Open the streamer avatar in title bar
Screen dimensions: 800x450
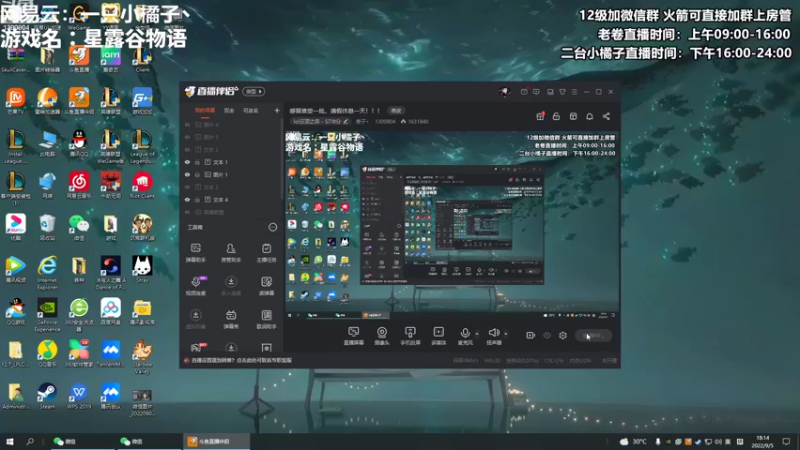(x=505, y=92)
